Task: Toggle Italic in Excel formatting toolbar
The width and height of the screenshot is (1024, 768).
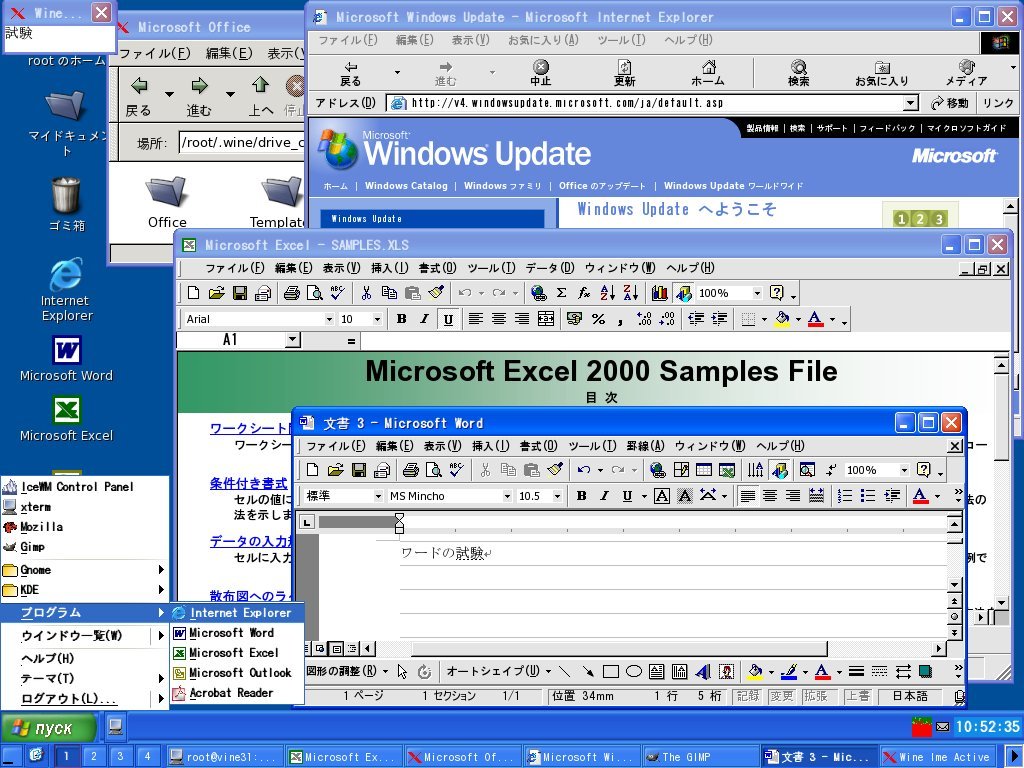Action: [x=424, y=319]
